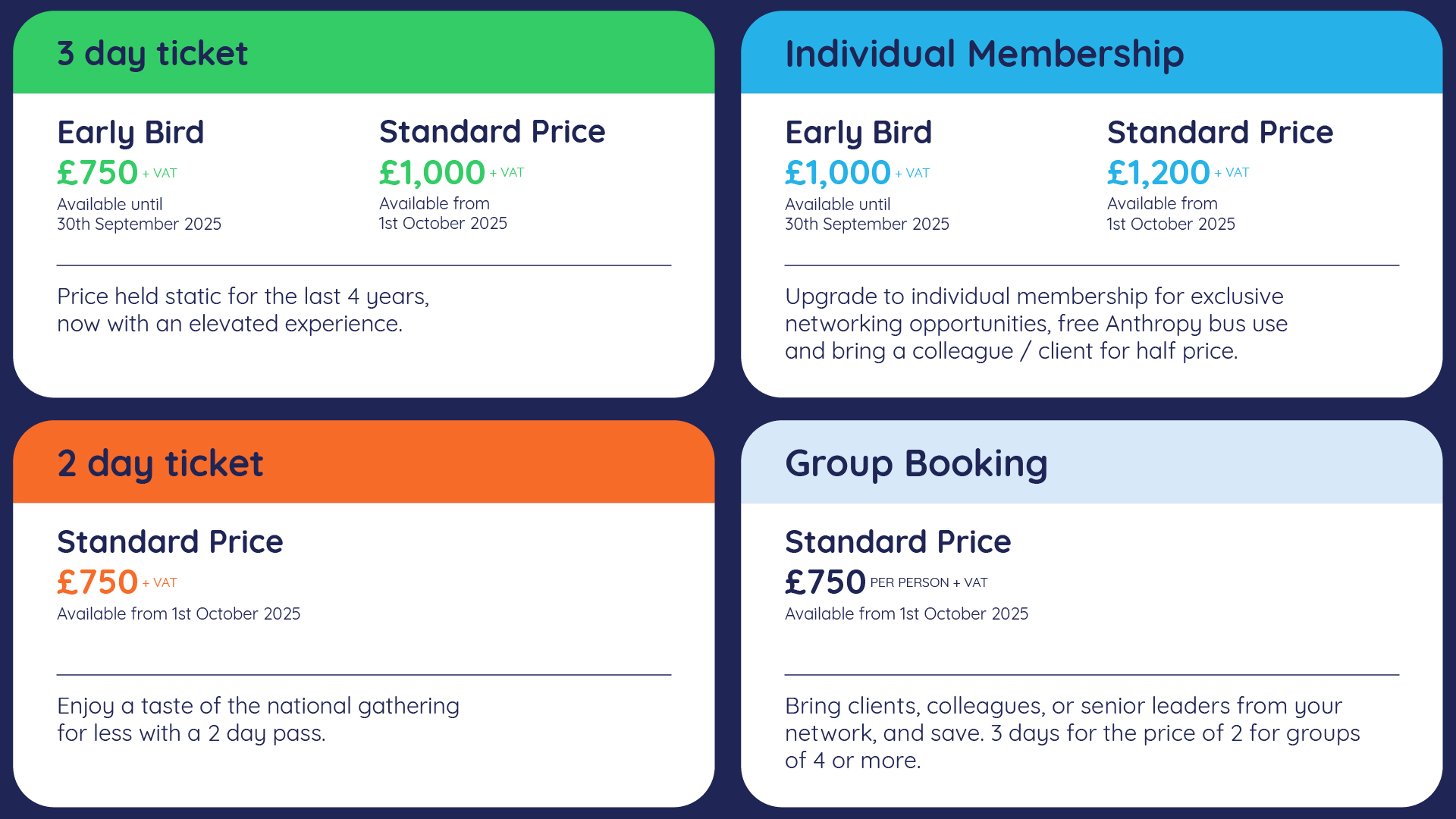1456x819 pixels.
Task: Select the orange £750 2 day ticket price
Action: [x=98, y=582]
